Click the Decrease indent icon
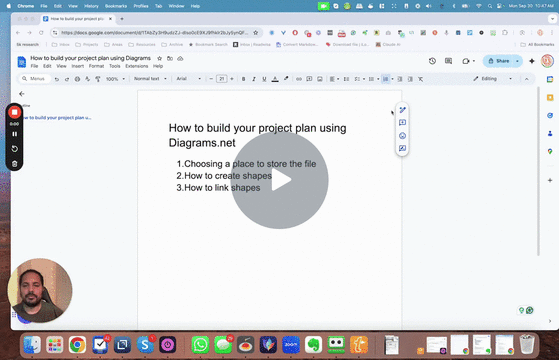 click(400, 79)
